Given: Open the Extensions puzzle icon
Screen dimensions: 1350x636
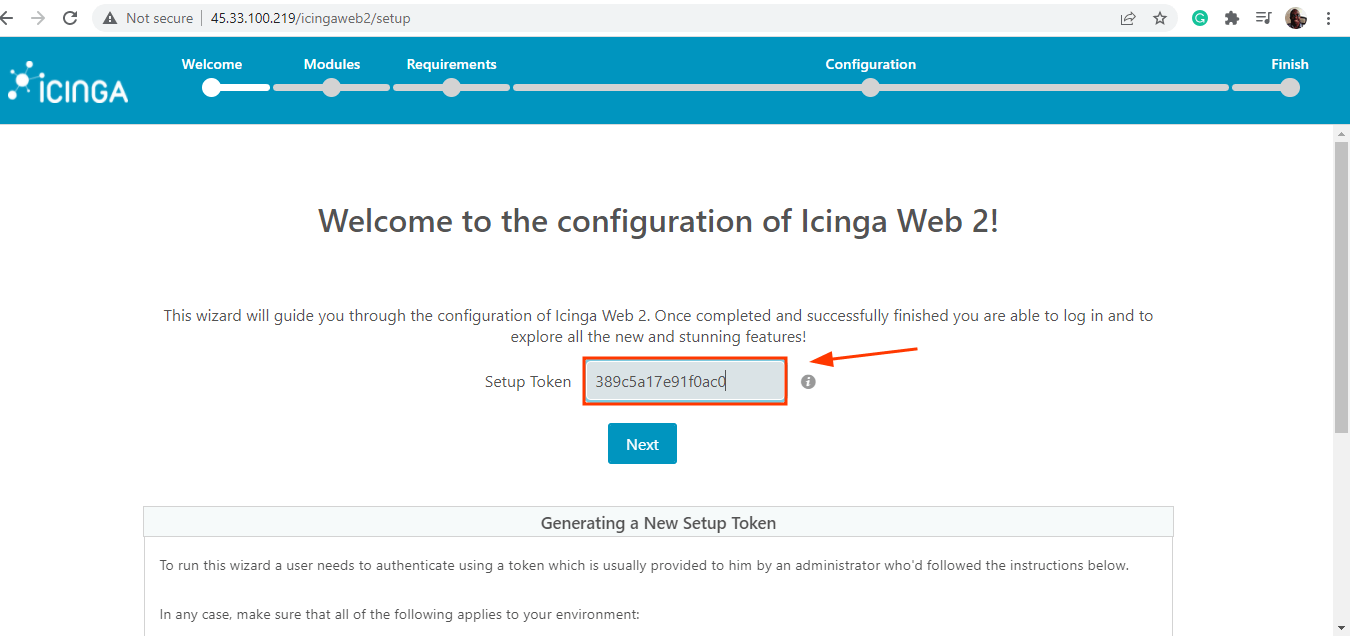Looking at the screenshot, I should 1232,18.
